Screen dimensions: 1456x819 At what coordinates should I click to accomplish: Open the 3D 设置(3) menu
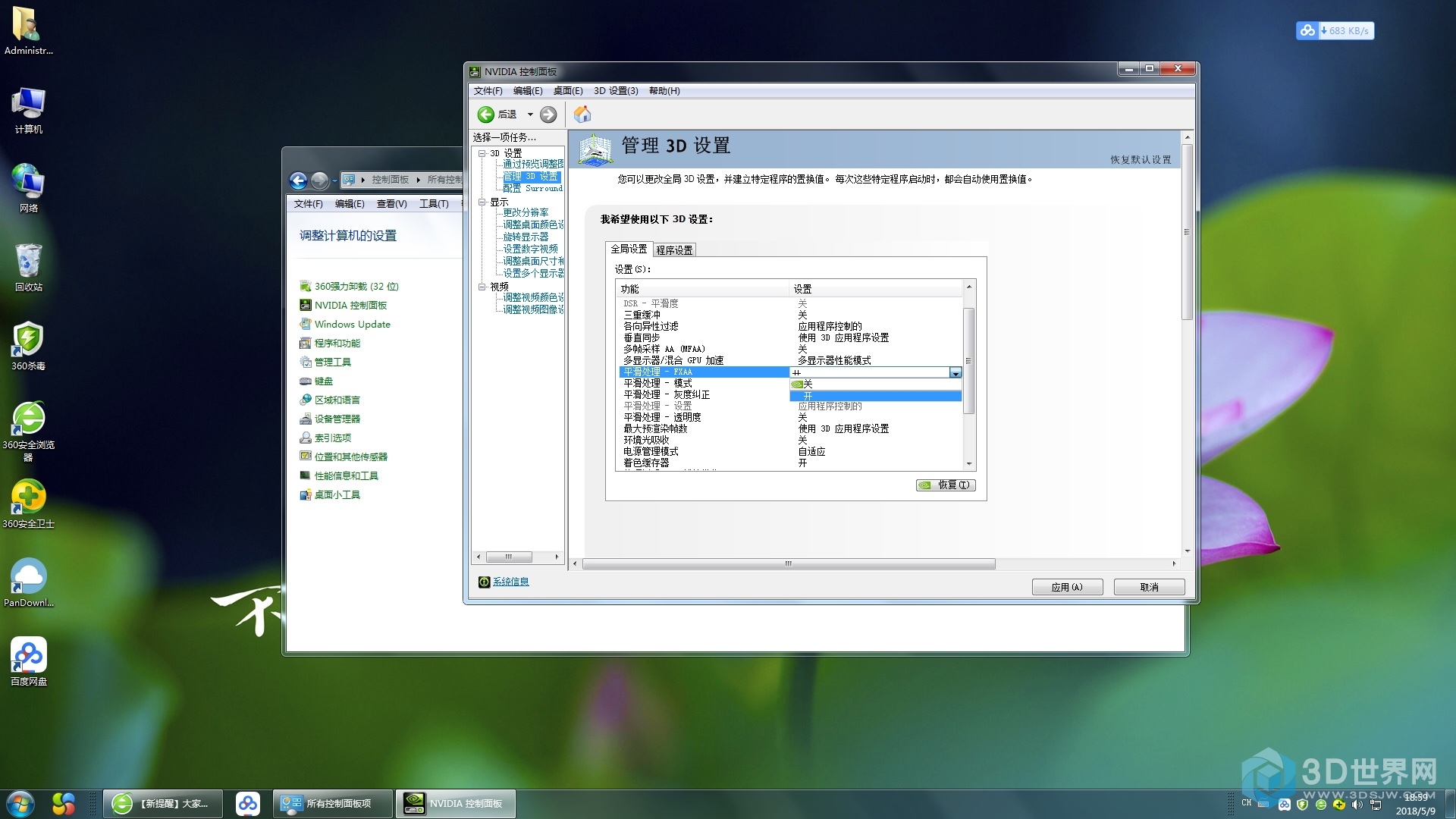(x=616, y=91)
